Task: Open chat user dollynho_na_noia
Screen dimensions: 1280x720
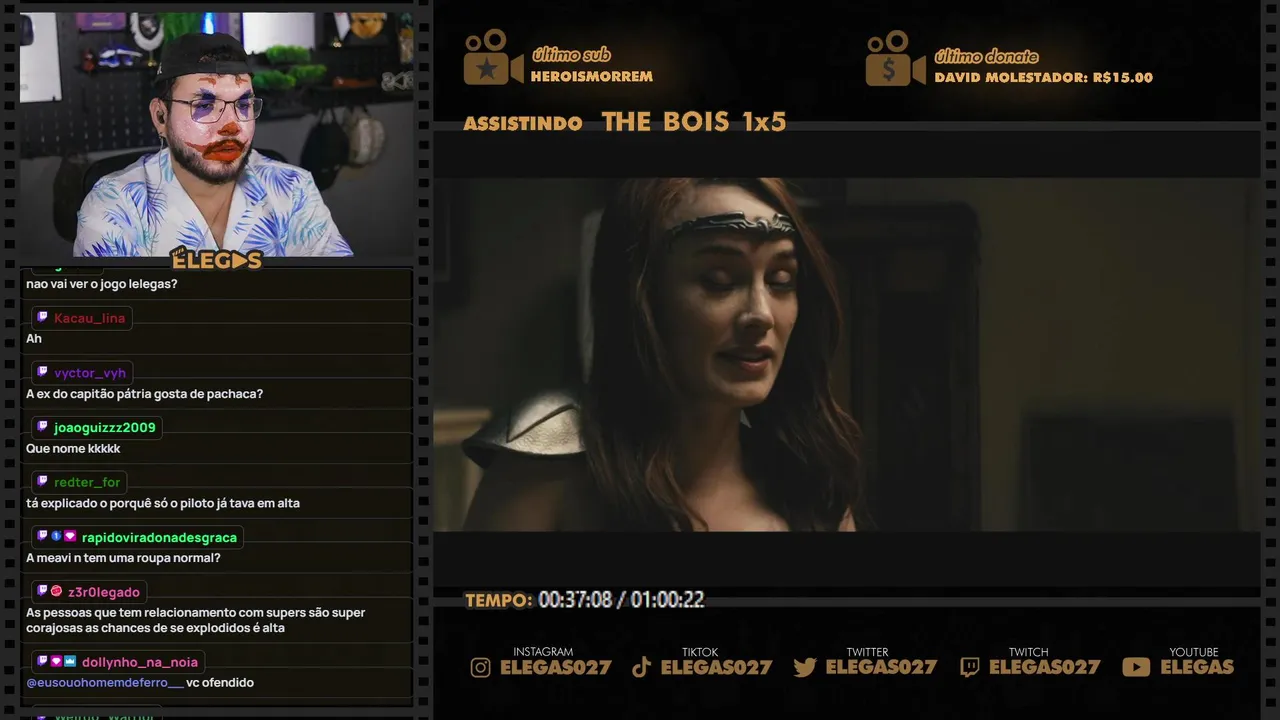Action: click(x=140, y=662)
